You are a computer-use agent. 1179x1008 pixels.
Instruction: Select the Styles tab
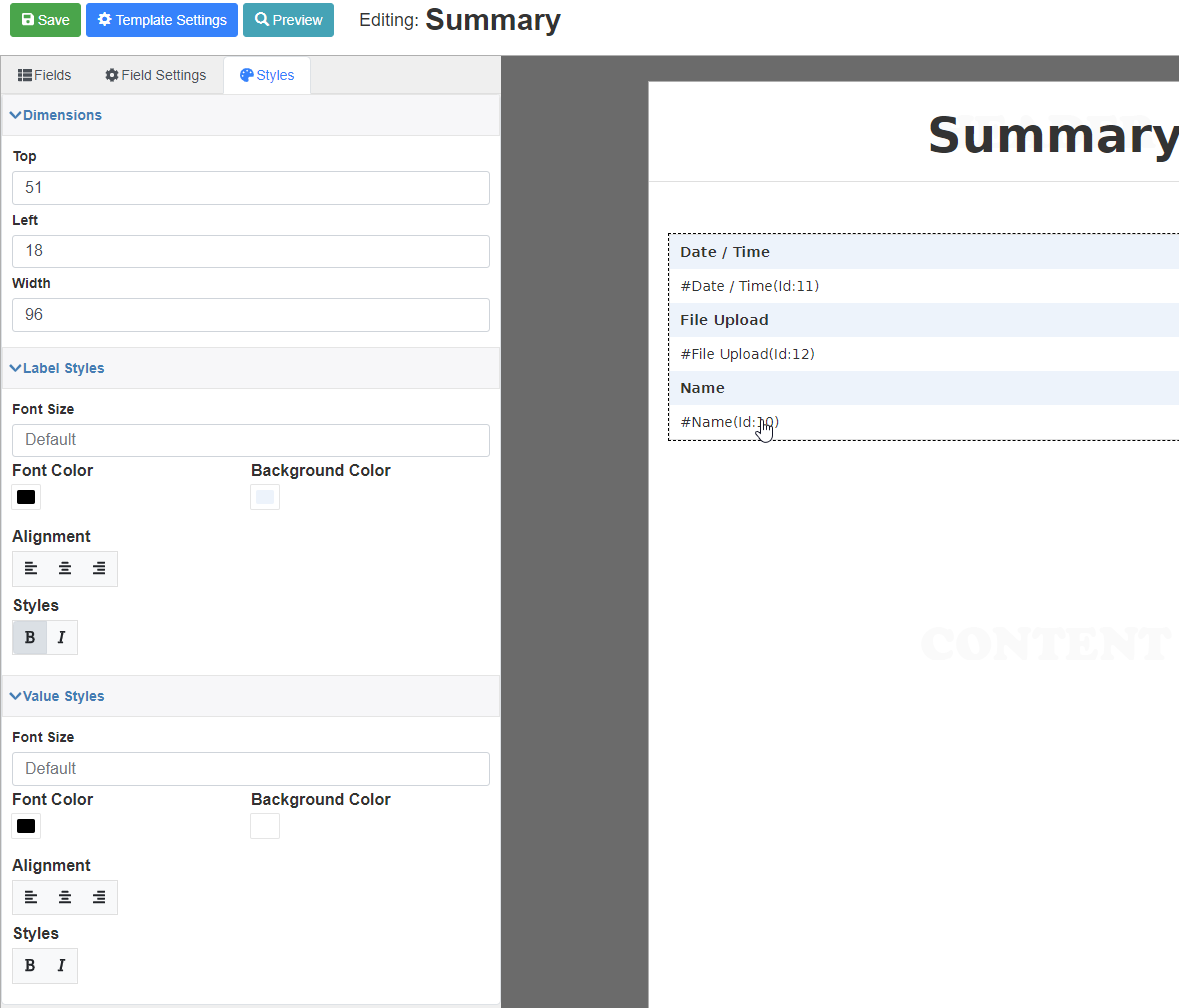pyautogui.click(x=267, y=75)
